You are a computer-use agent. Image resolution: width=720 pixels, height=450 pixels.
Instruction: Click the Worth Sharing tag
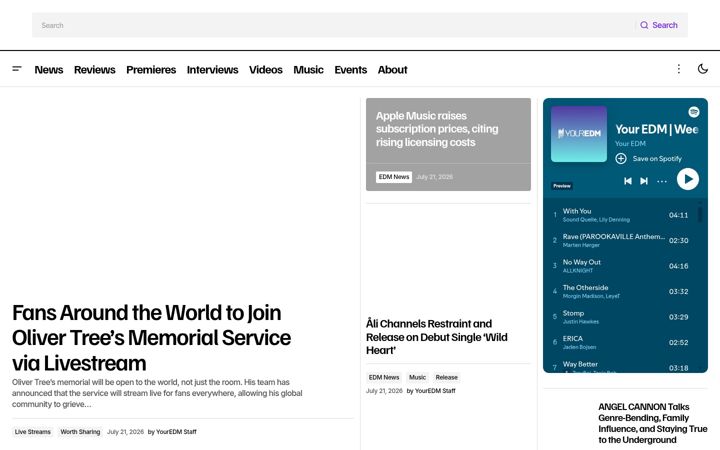80,432
